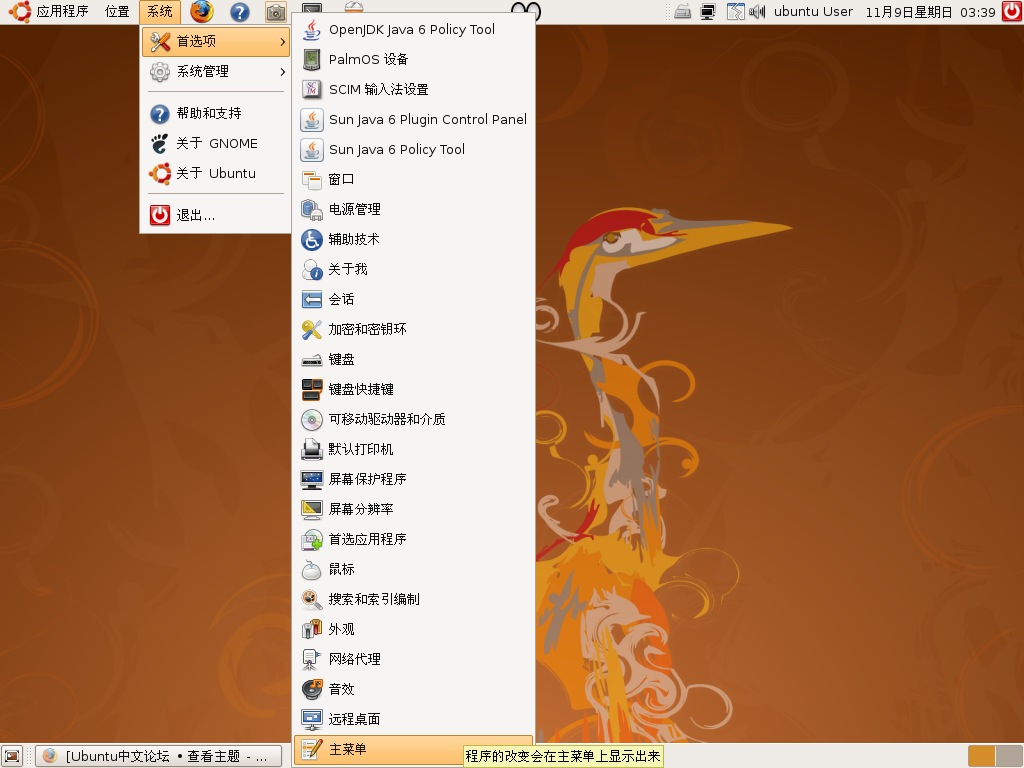Open the 系统管理 submenu
Viewport: 1024px width, 768px height.
coord(216,72)
